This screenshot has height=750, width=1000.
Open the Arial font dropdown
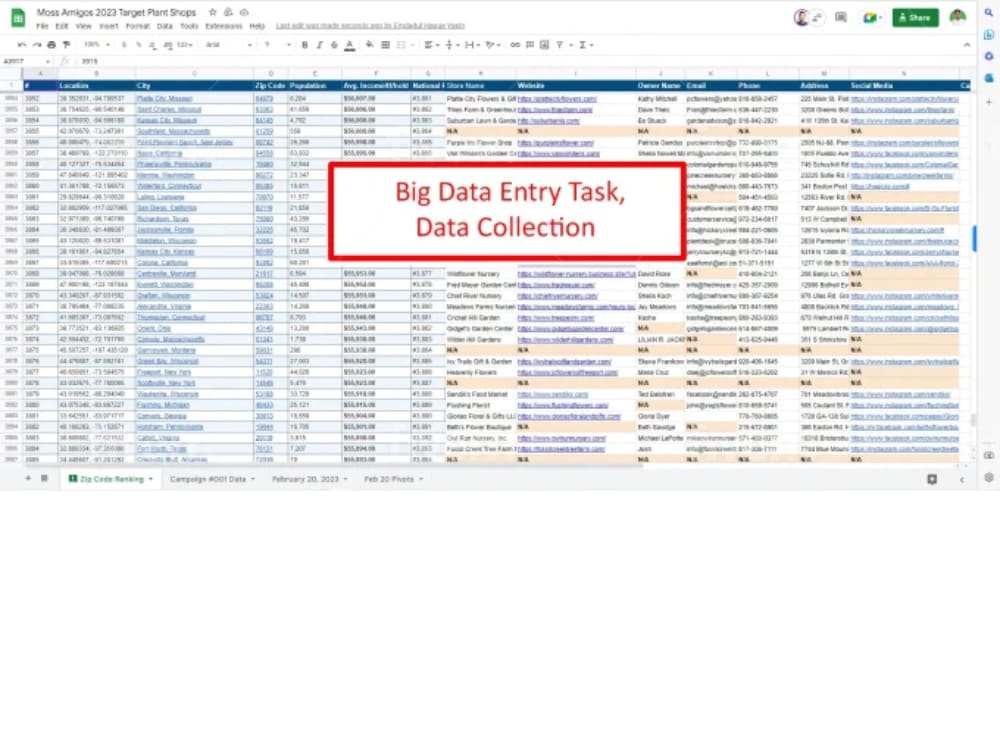[x=228, y=45]
